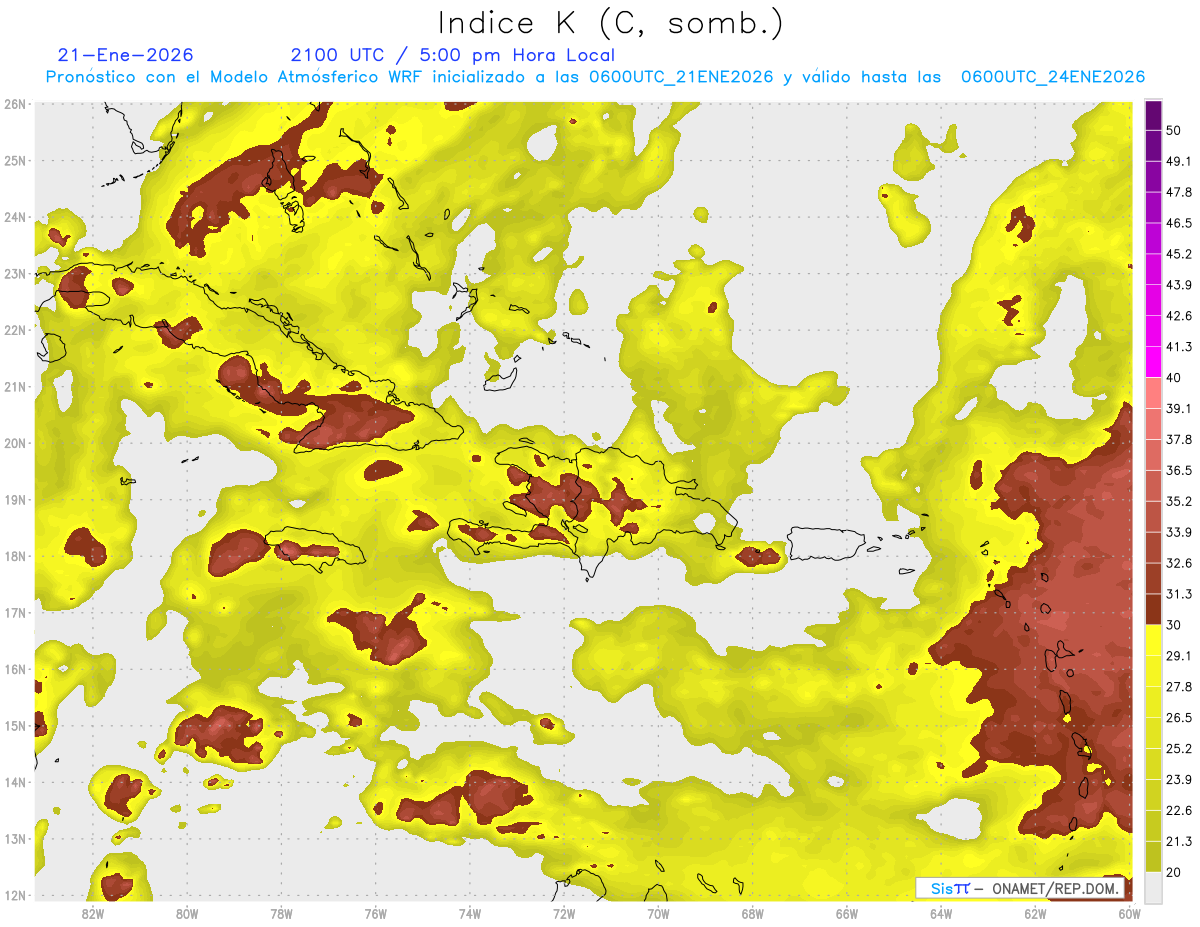Viewport: 1200px width, 927px height.
Task: Click the "24N" latitude label
Action: point(15,216)
